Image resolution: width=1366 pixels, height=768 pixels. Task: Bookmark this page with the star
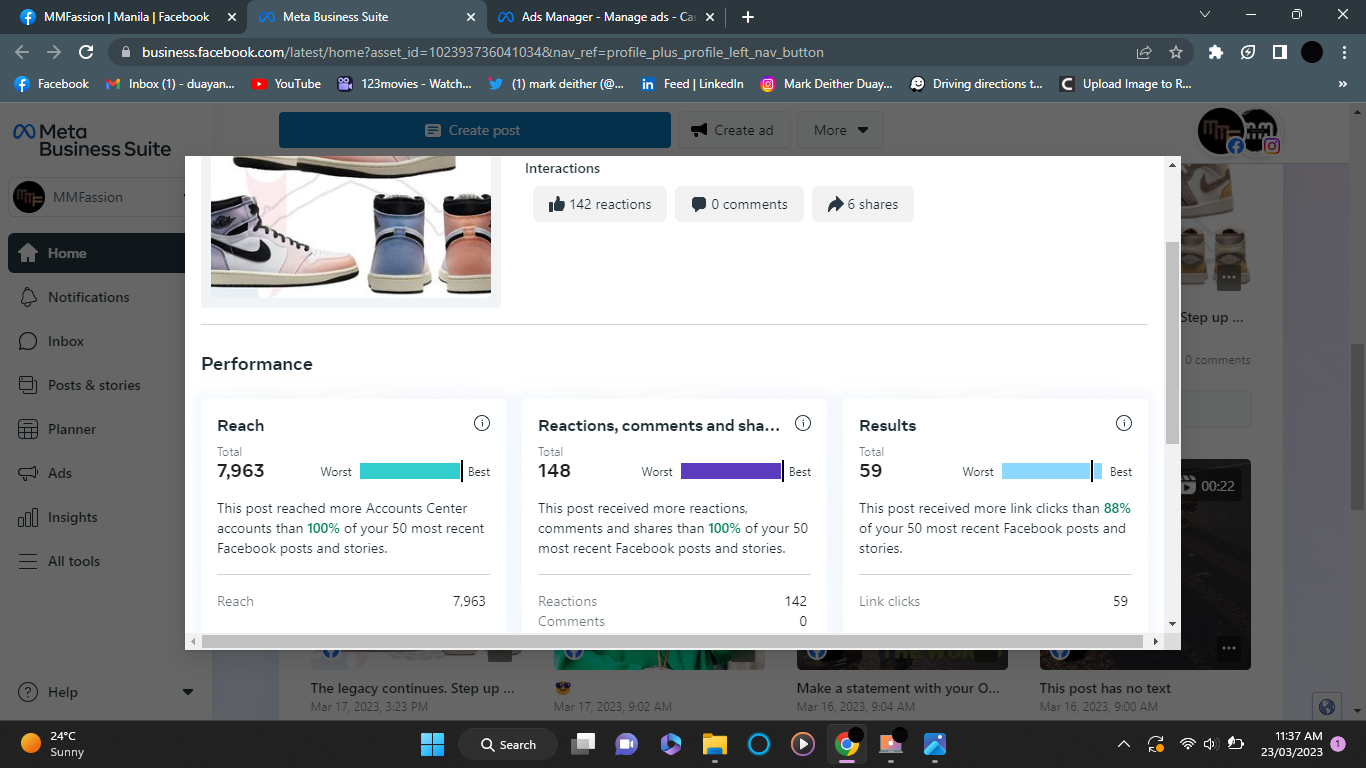(x=1176, y=52)
